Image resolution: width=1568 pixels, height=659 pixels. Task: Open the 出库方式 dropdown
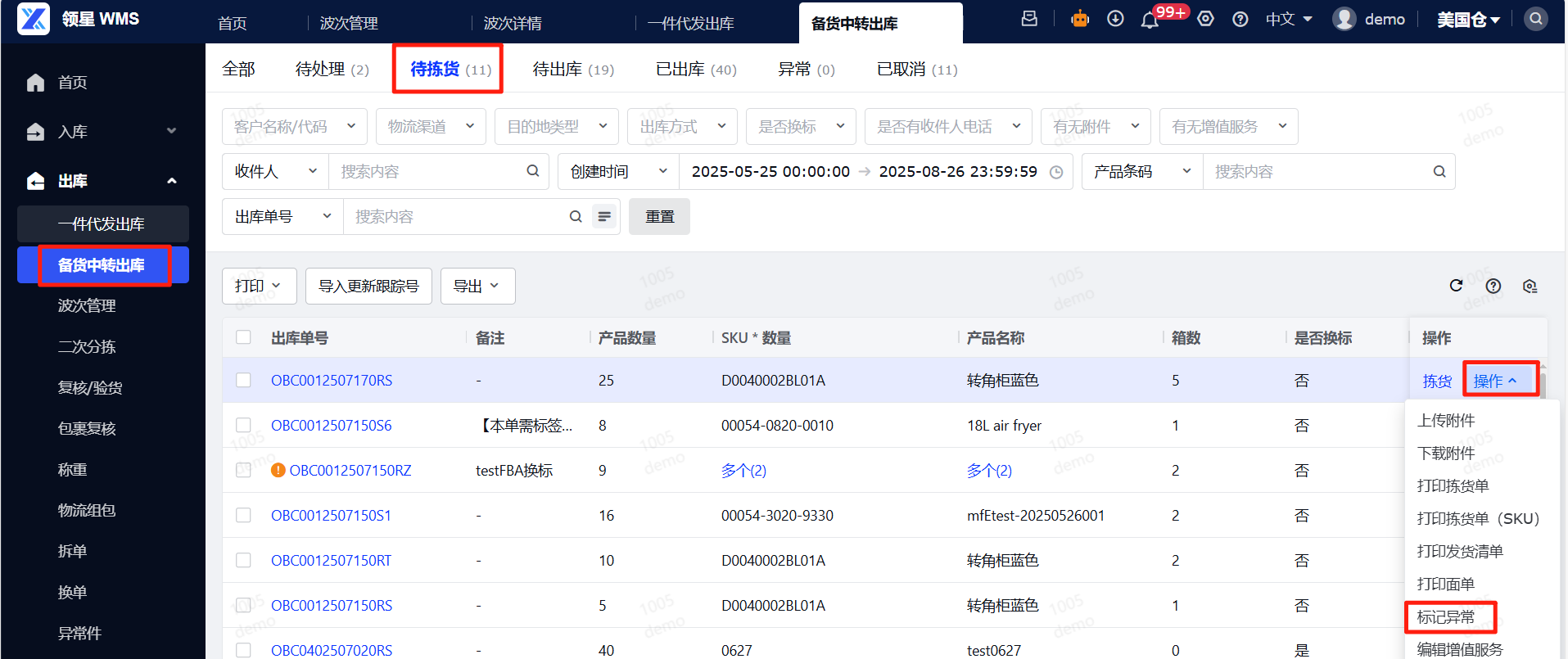(682, 126)
